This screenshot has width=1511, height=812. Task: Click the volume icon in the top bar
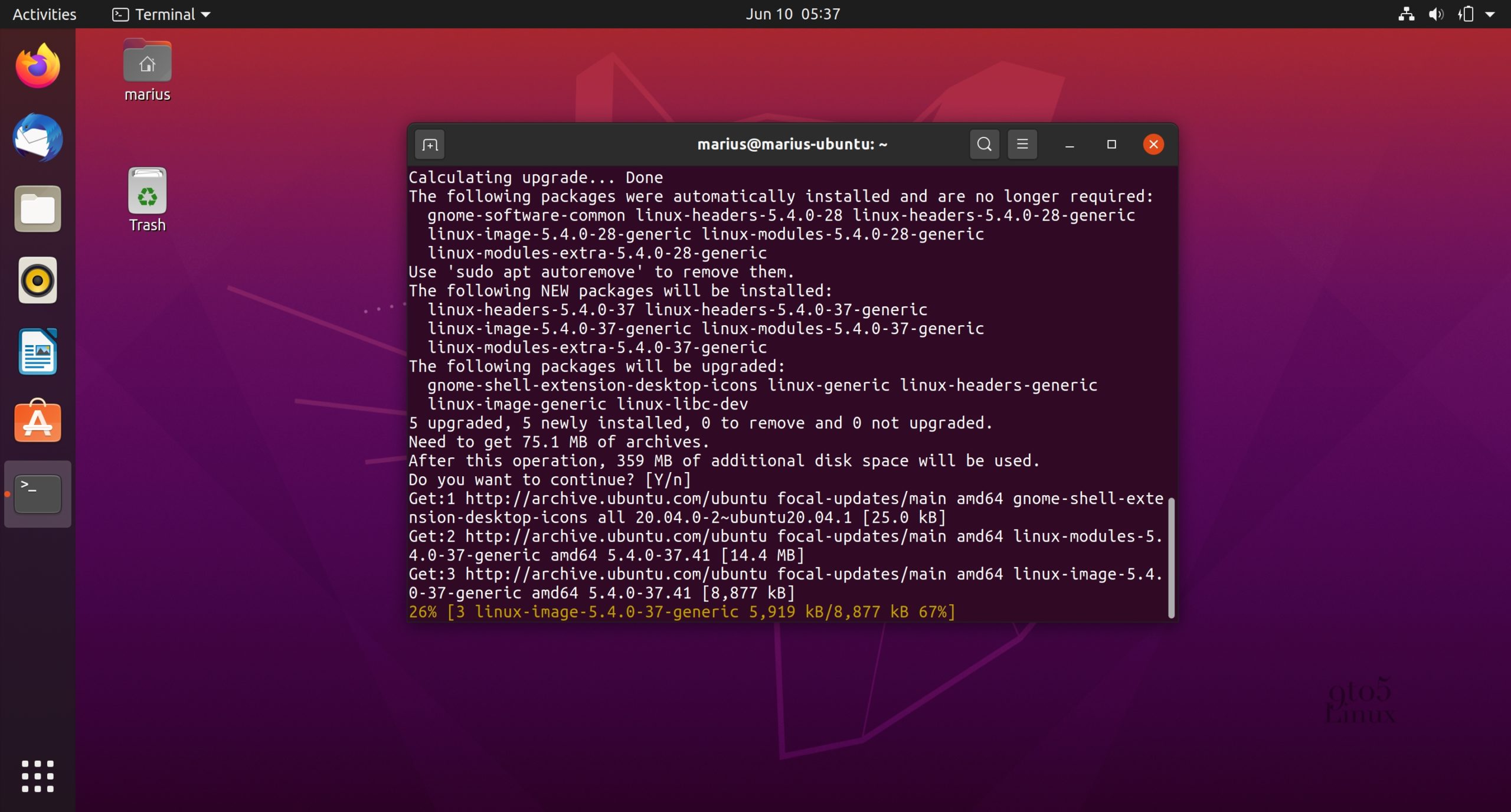(x=1436, y=14)
